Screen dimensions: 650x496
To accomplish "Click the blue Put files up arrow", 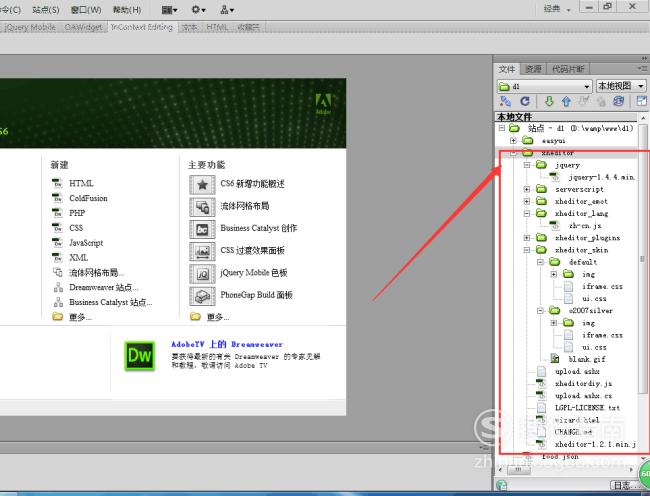I will 566,101.
